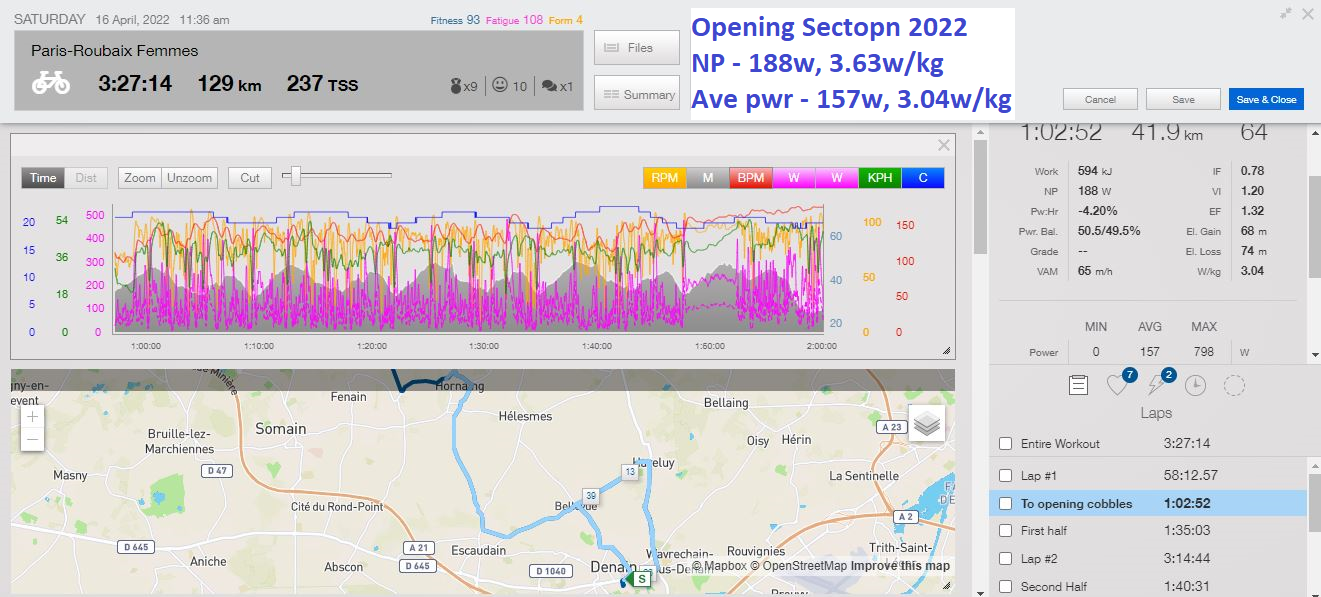Toggle the To opening cobbles checkbox
1321x597 pixels.
[1006, 504]
